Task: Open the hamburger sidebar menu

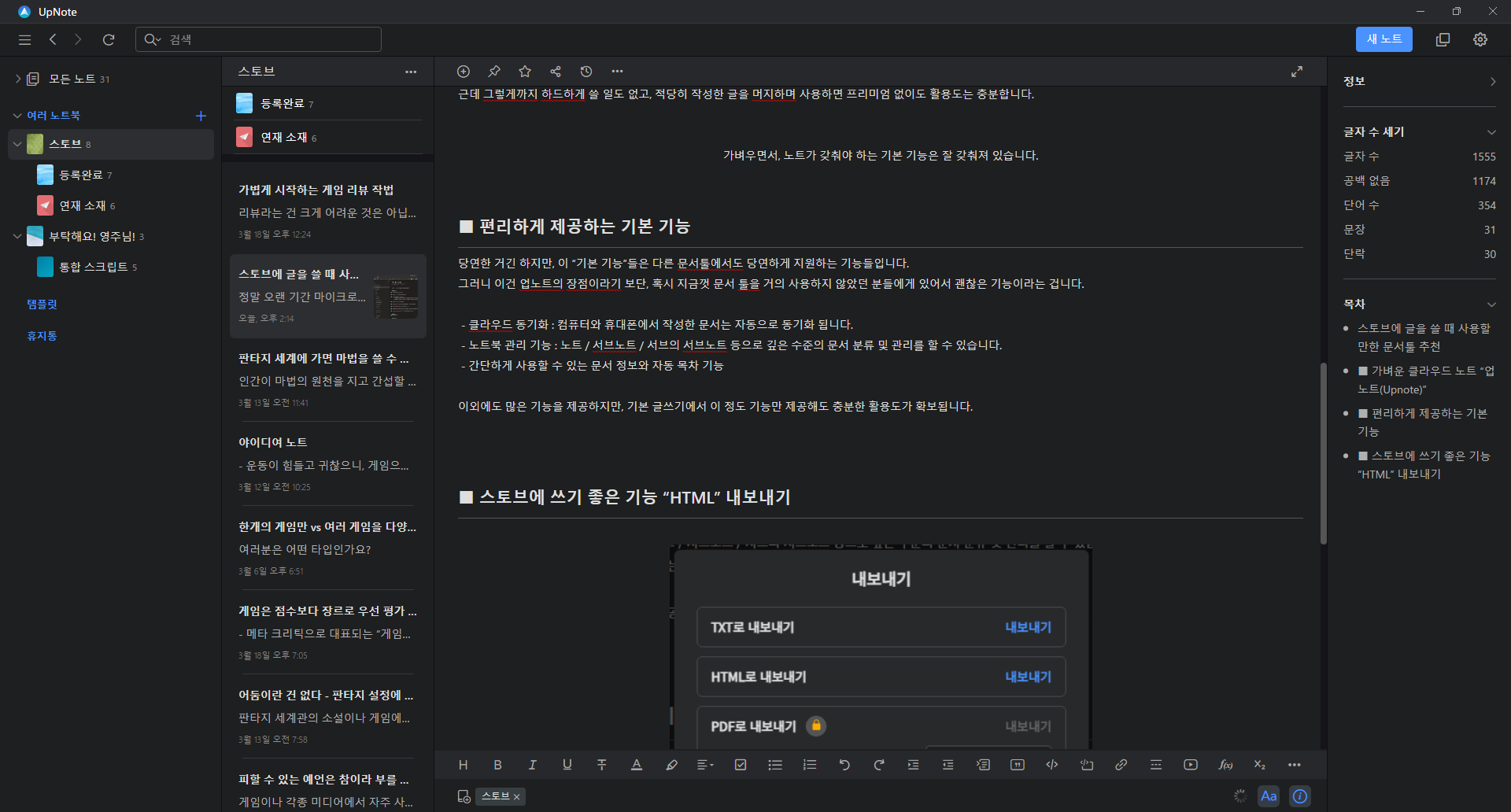Action: click(x=24, y=39)
